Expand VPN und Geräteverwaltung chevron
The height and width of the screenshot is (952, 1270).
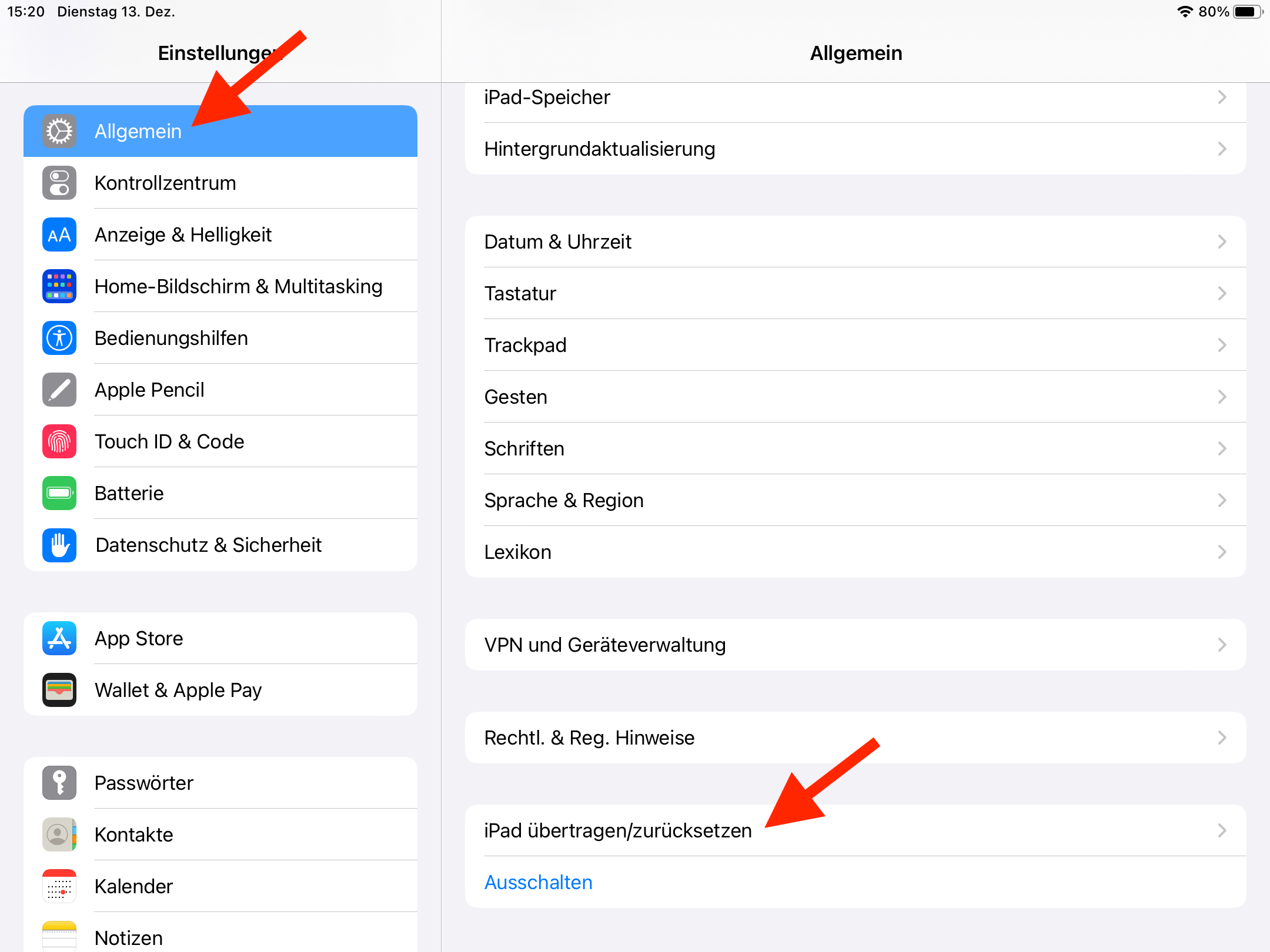point(1222,645)
